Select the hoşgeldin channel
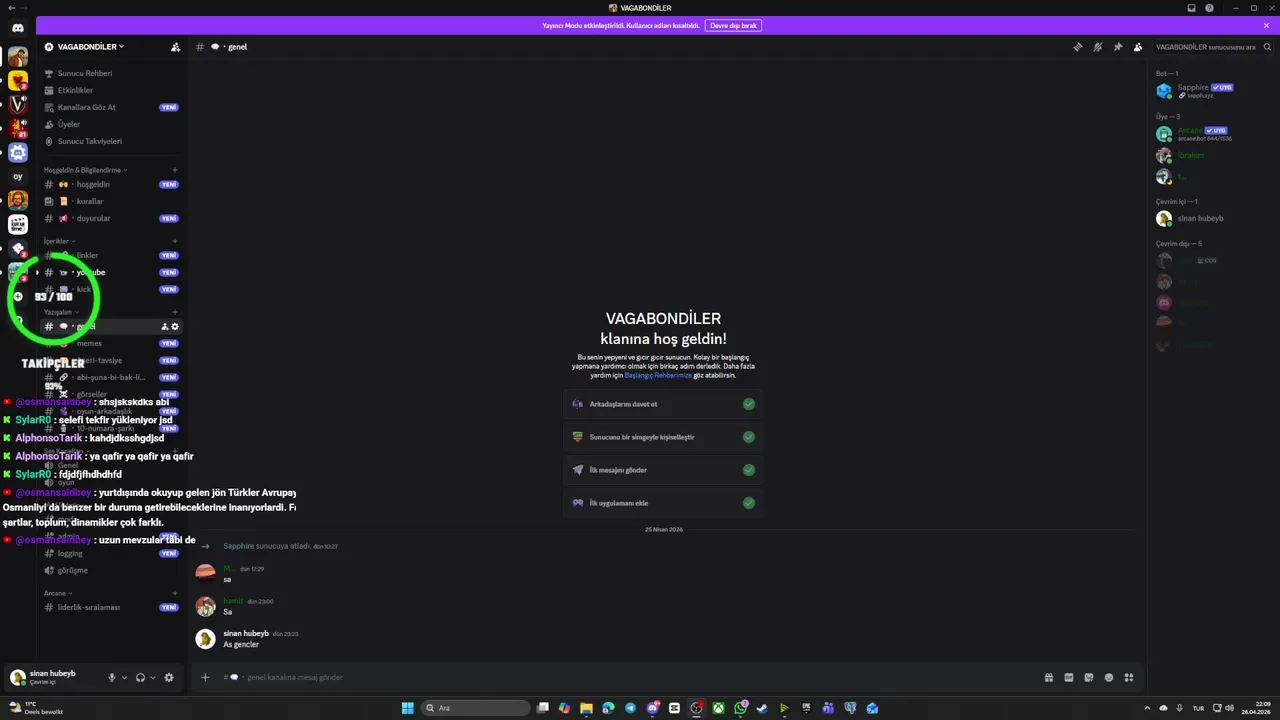This screenshot has width=1280, height=720. click(112, 184)
